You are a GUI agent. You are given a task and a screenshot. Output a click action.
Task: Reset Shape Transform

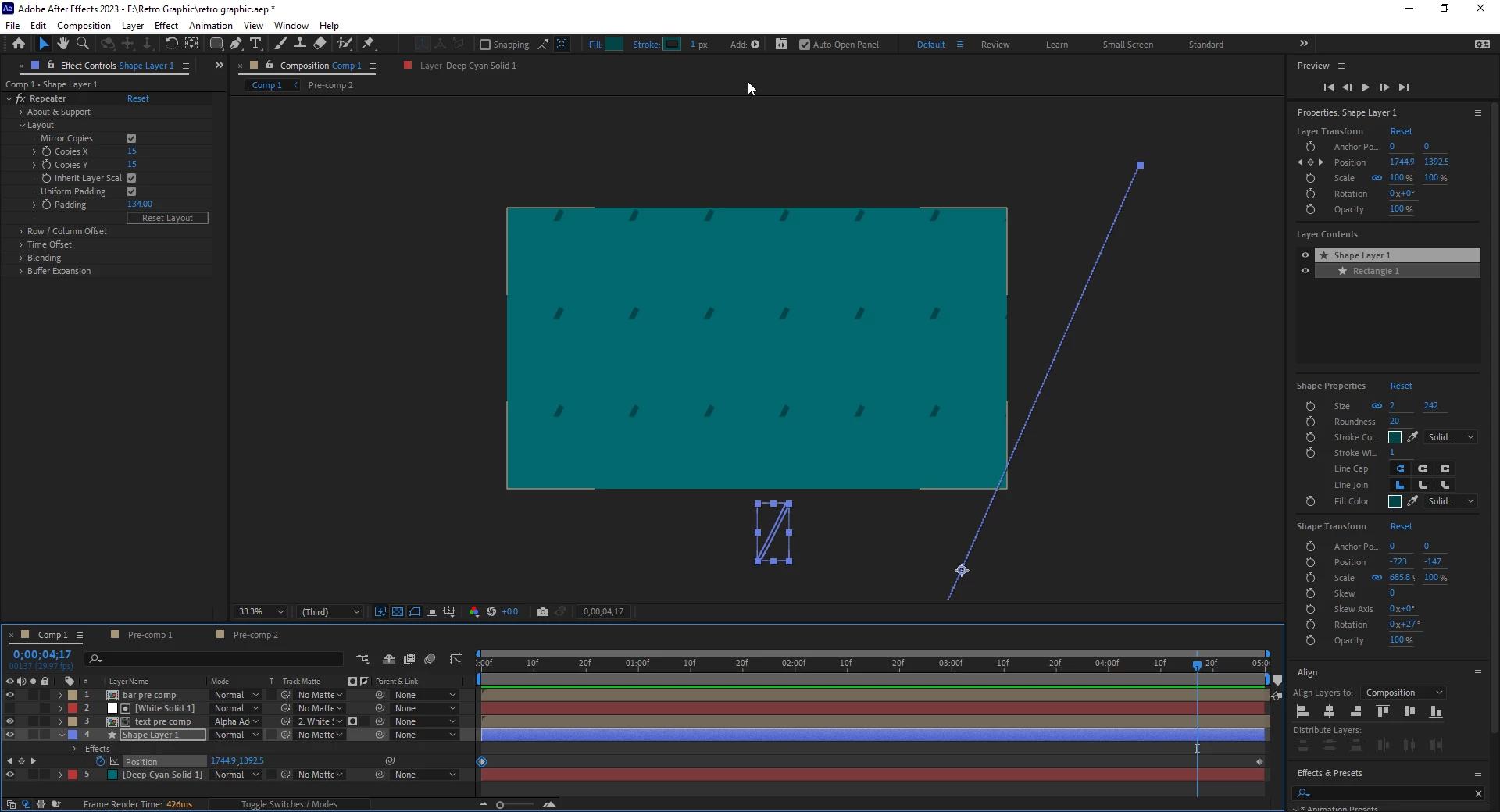(x=1401, y=526)
